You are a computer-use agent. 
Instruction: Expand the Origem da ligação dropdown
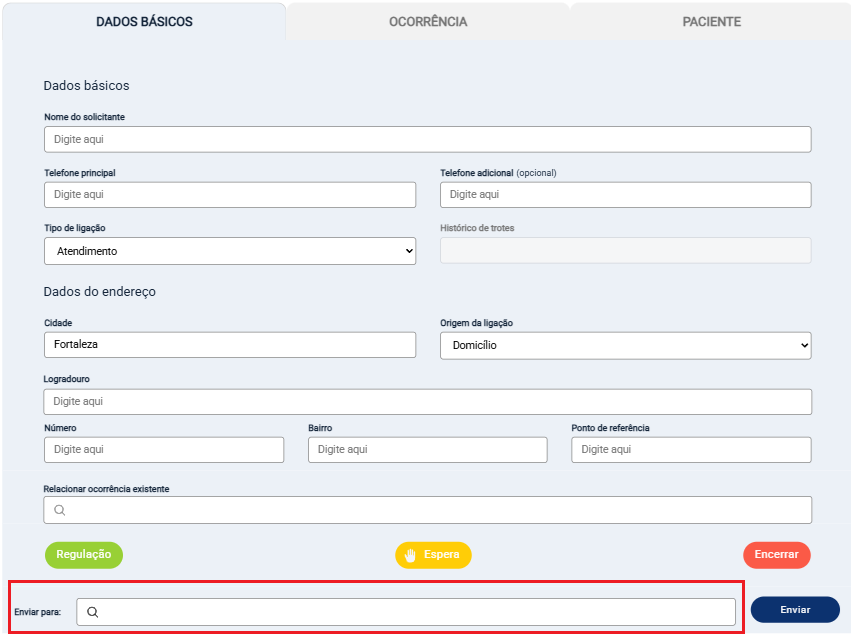pyautogui.click(x=625, y=346)
